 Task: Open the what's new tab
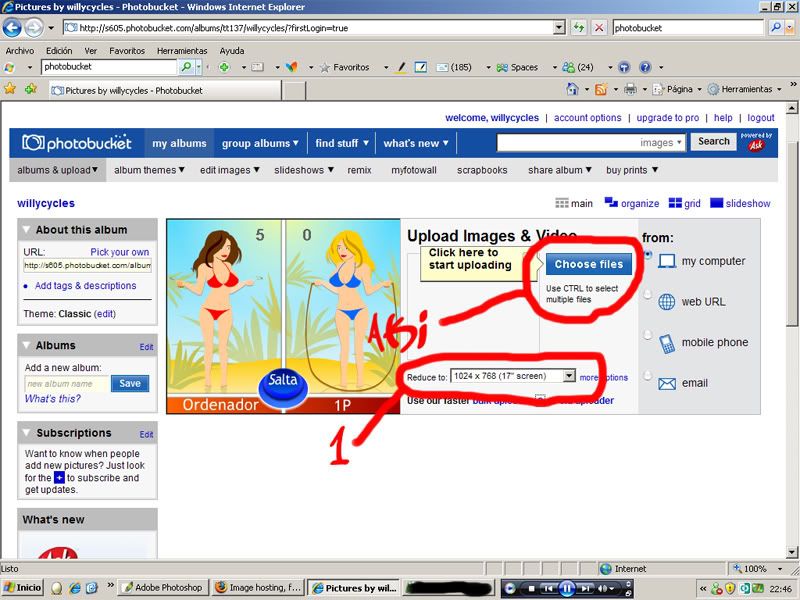pos(416,143)
